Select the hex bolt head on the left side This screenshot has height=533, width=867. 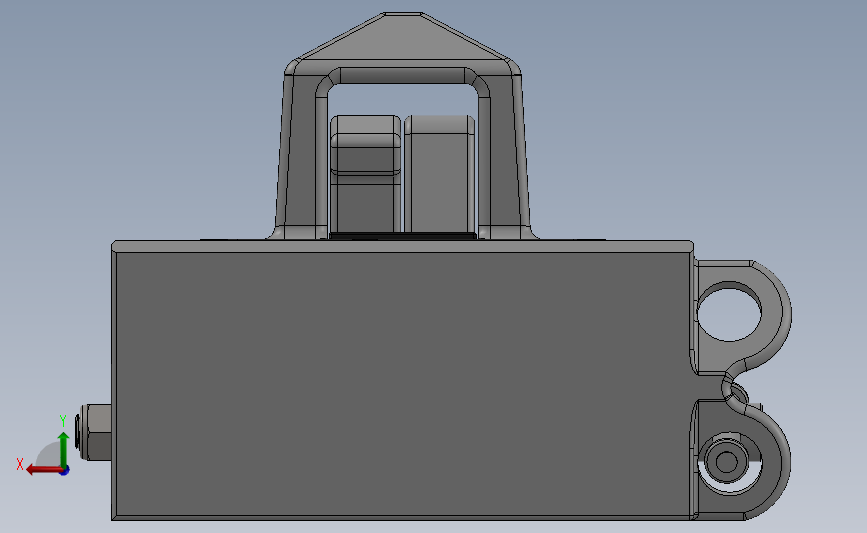pyautogui.click(x=95, y=432)
